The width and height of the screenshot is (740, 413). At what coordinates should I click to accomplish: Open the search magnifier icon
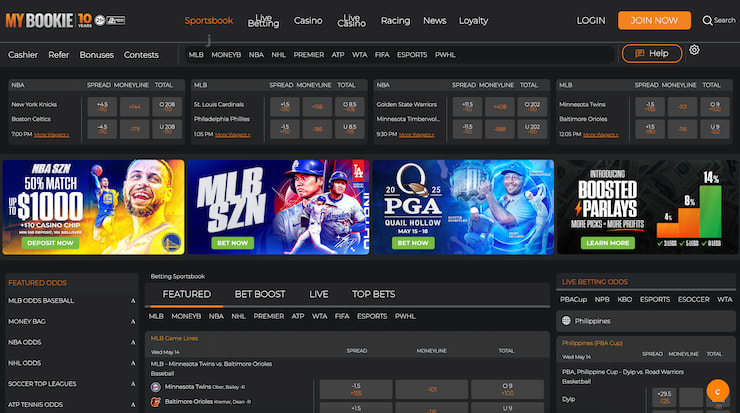pyautogui.click(x=707, y=21)
